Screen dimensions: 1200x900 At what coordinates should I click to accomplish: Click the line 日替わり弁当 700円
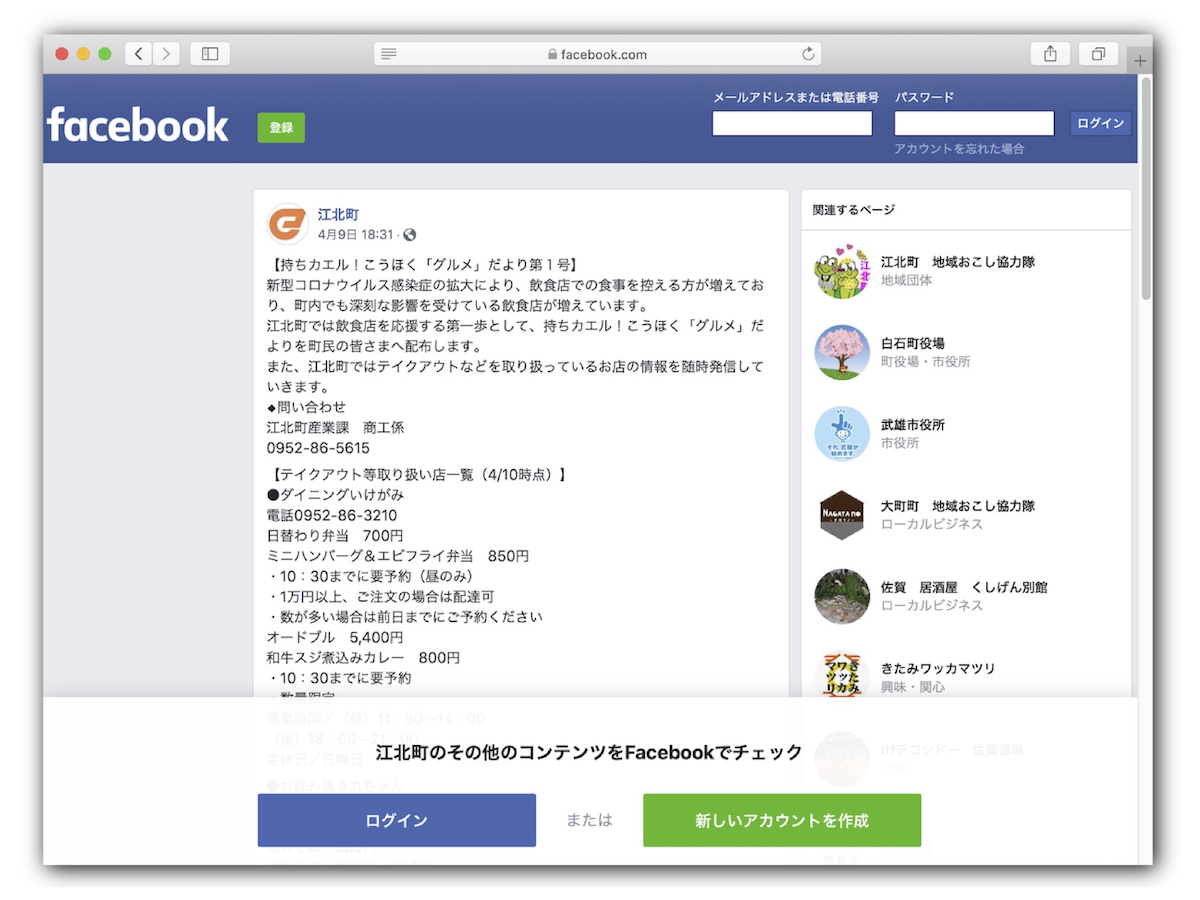pyautogui.click(x=335, y=536)
